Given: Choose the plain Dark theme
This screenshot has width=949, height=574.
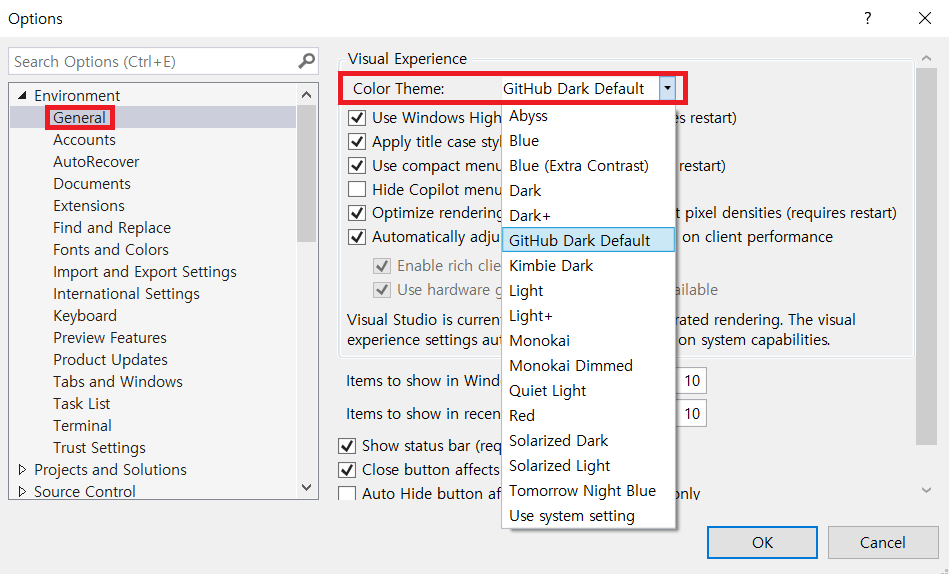Looking at the screenshot, I should pos(588,191).
